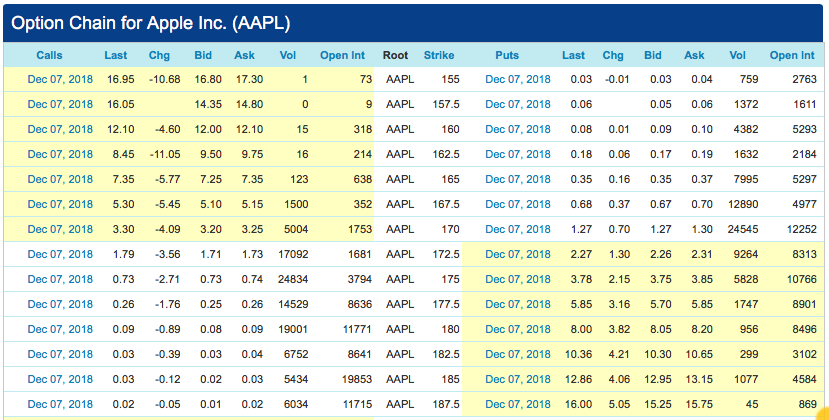
Task: Select call open interest 11715
Action: click(357, 404)
